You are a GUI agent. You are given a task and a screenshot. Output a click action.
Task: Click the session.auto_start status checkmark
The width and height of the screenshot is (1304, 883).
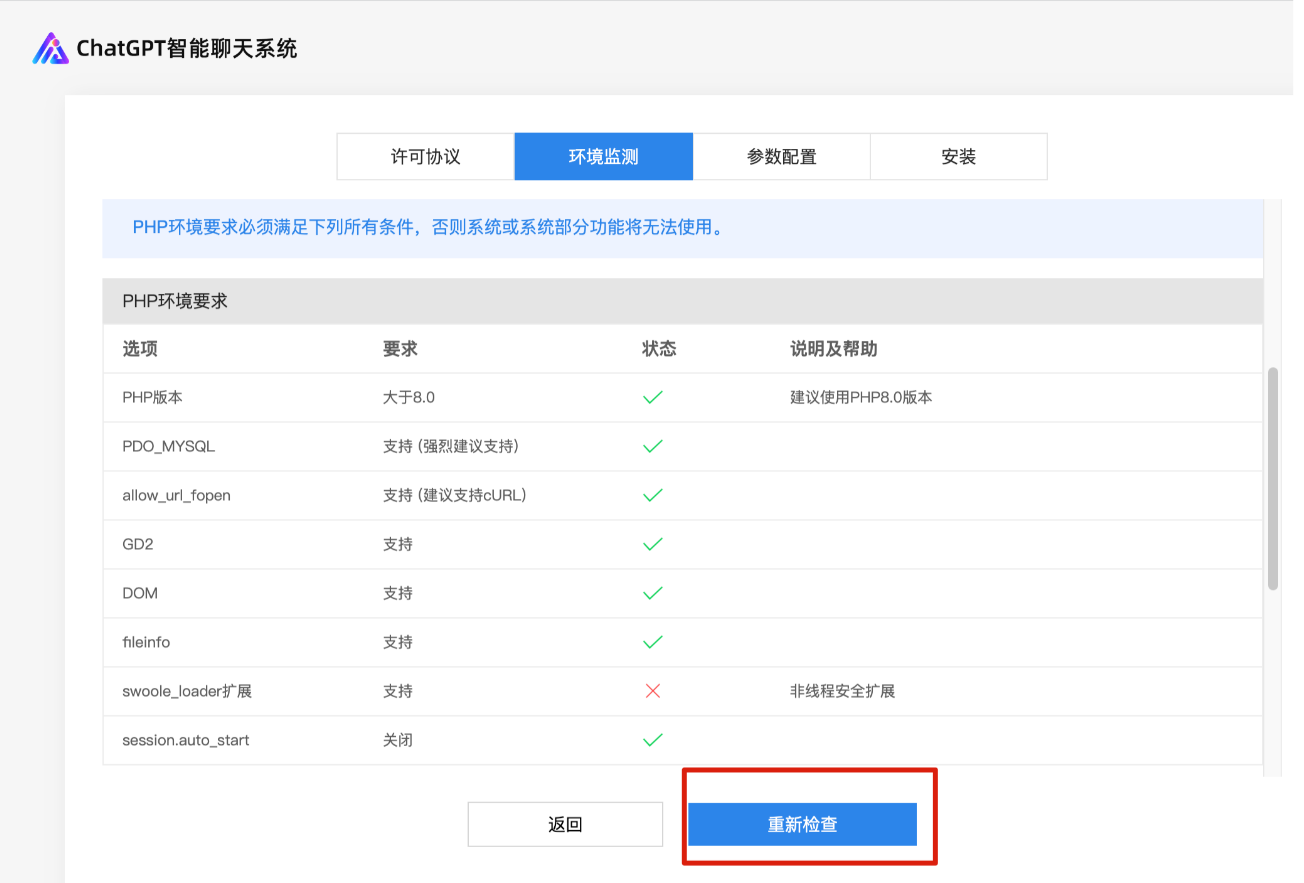[653, 740]
